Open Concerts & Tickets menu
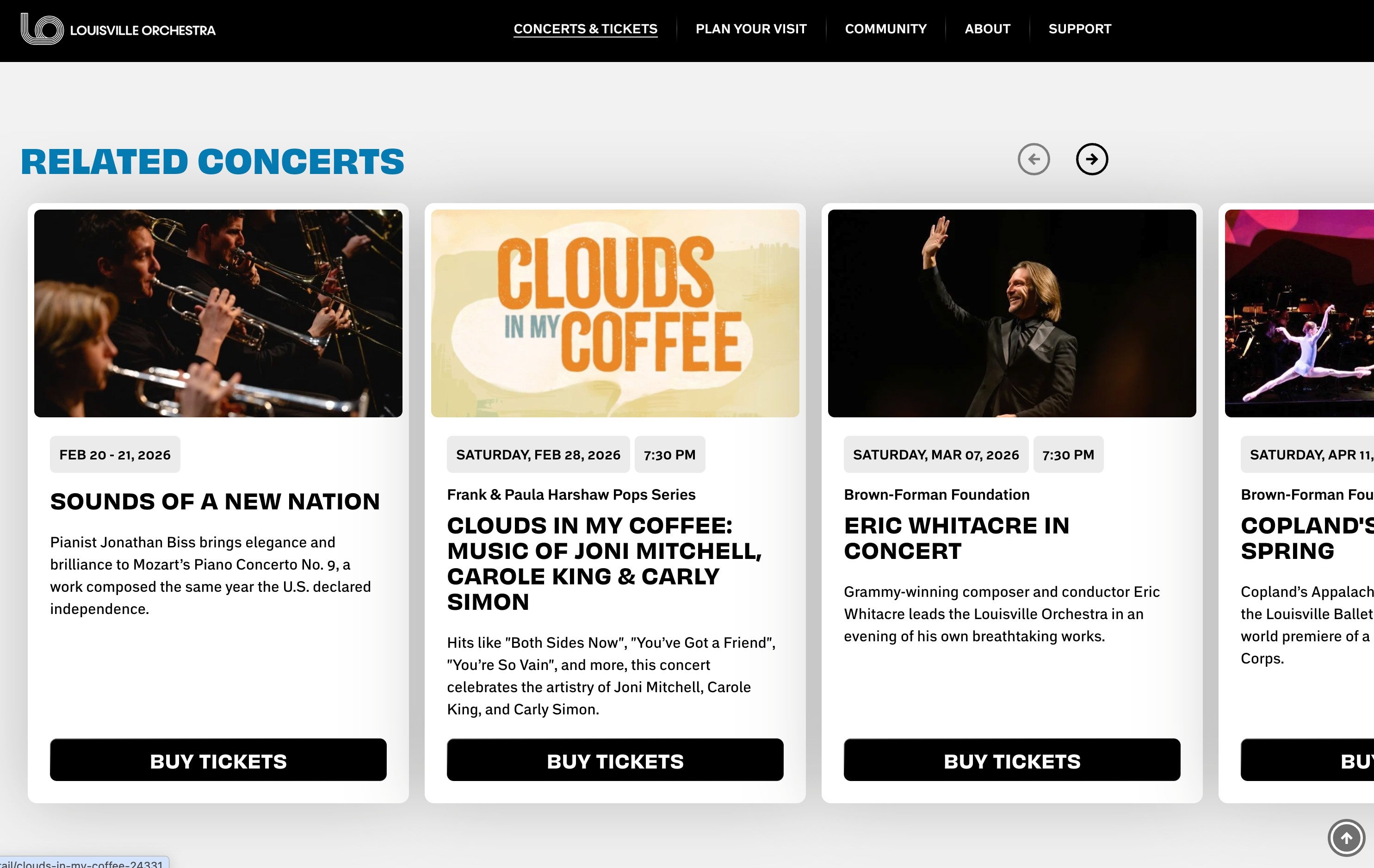This screenshot has width=1374, height=868. pyautogui.click(x=585, y=29)
